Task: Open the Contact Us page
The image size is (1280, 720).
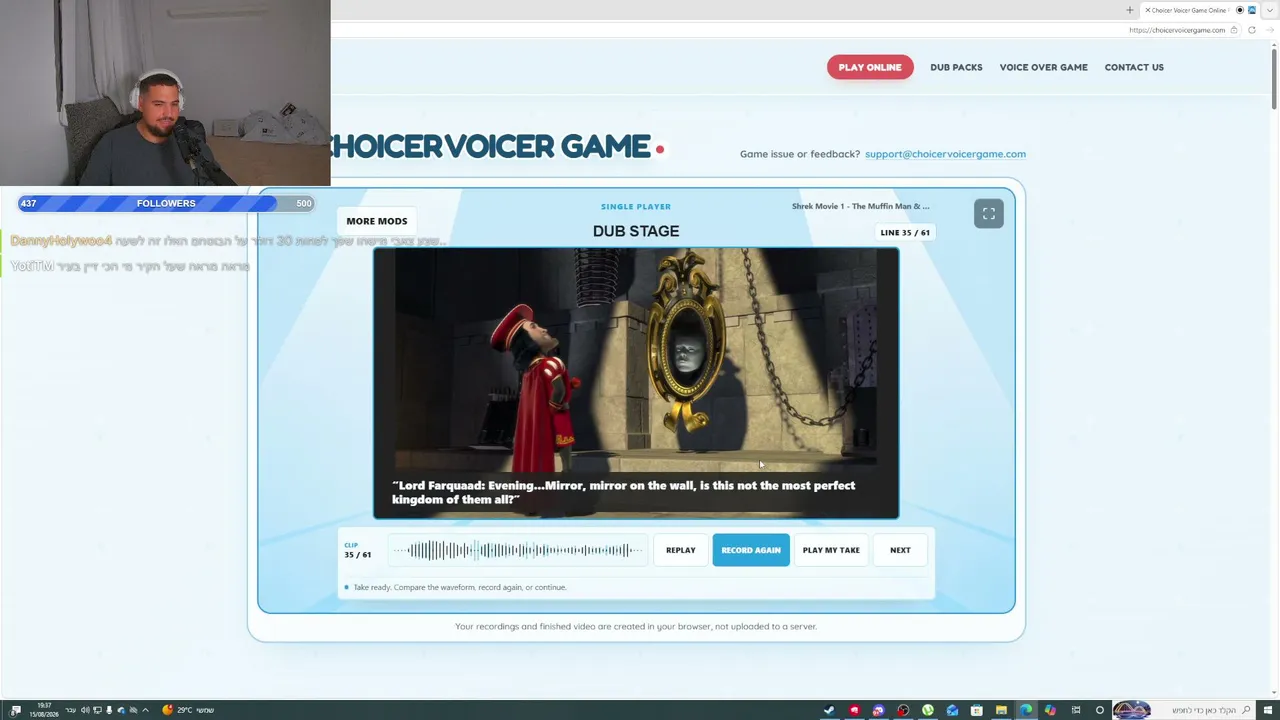Action: [1134, 67]
